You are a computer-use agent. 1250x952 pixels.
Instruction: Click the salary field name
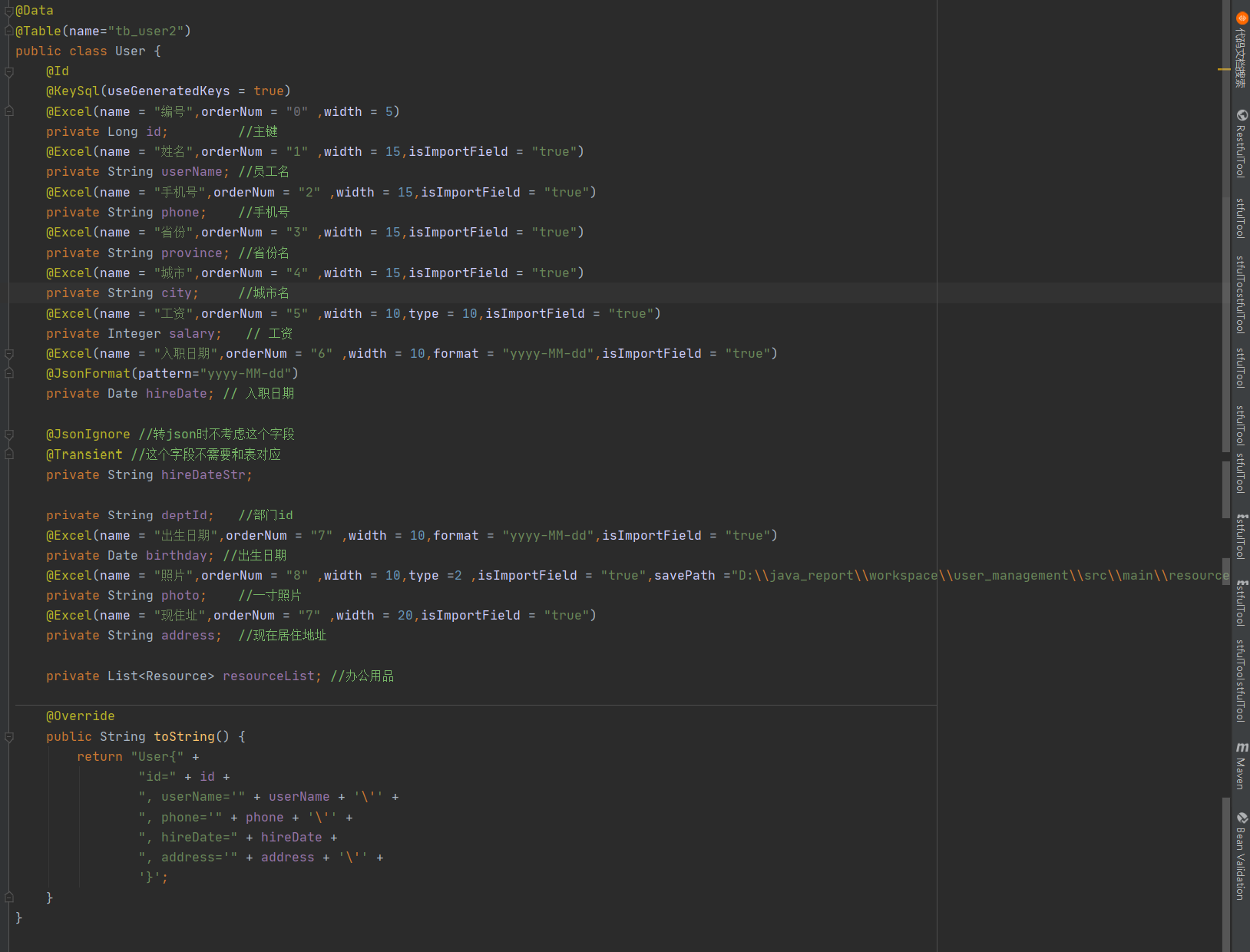[x=192, y=334]
